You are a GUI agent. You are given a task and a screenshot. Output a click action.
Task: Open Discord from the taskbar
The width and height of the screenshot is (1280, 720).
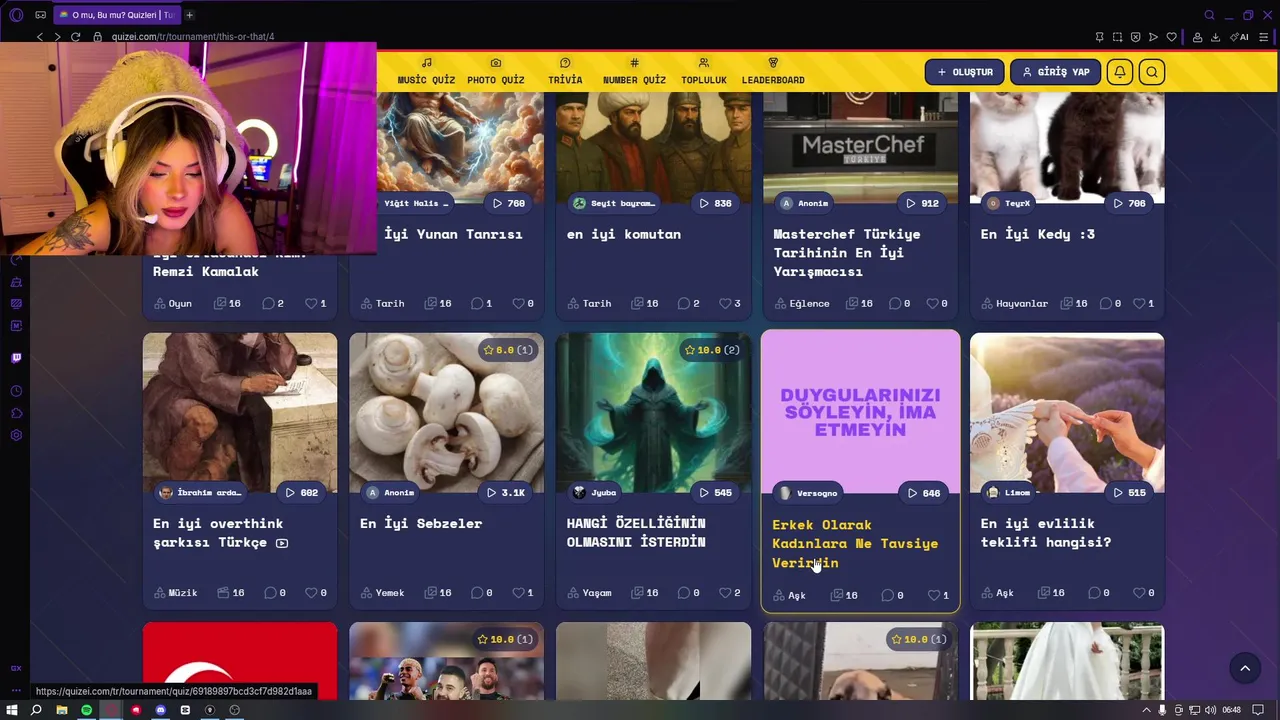pyautogui.click(x=160, y=710)
